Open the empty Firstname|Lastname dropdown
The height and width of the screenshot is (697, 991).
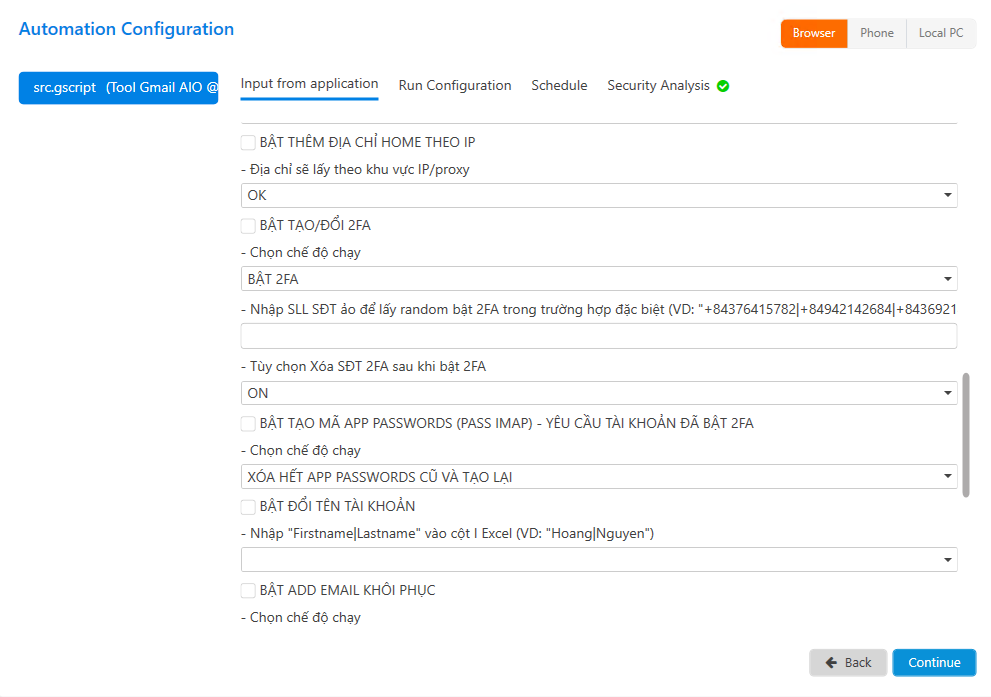pos(598,560)
